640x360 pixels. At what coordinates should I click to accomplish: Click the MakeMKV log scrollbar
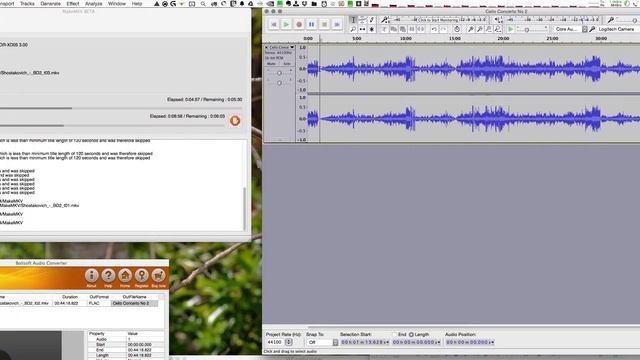pos(244,208)
